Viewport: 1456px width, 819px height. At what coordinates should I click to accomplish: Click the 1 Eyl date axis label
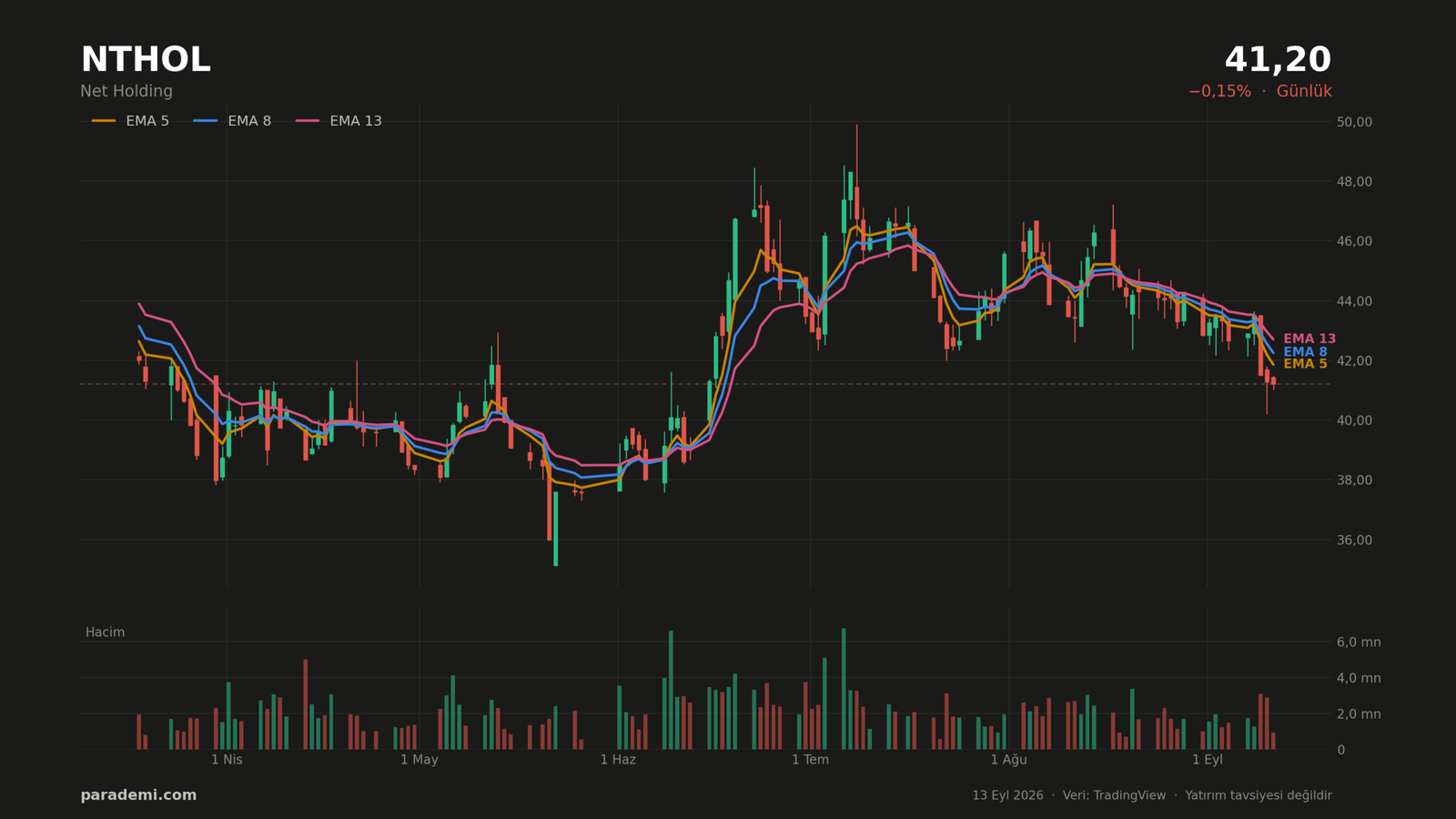click(1208, 760)
